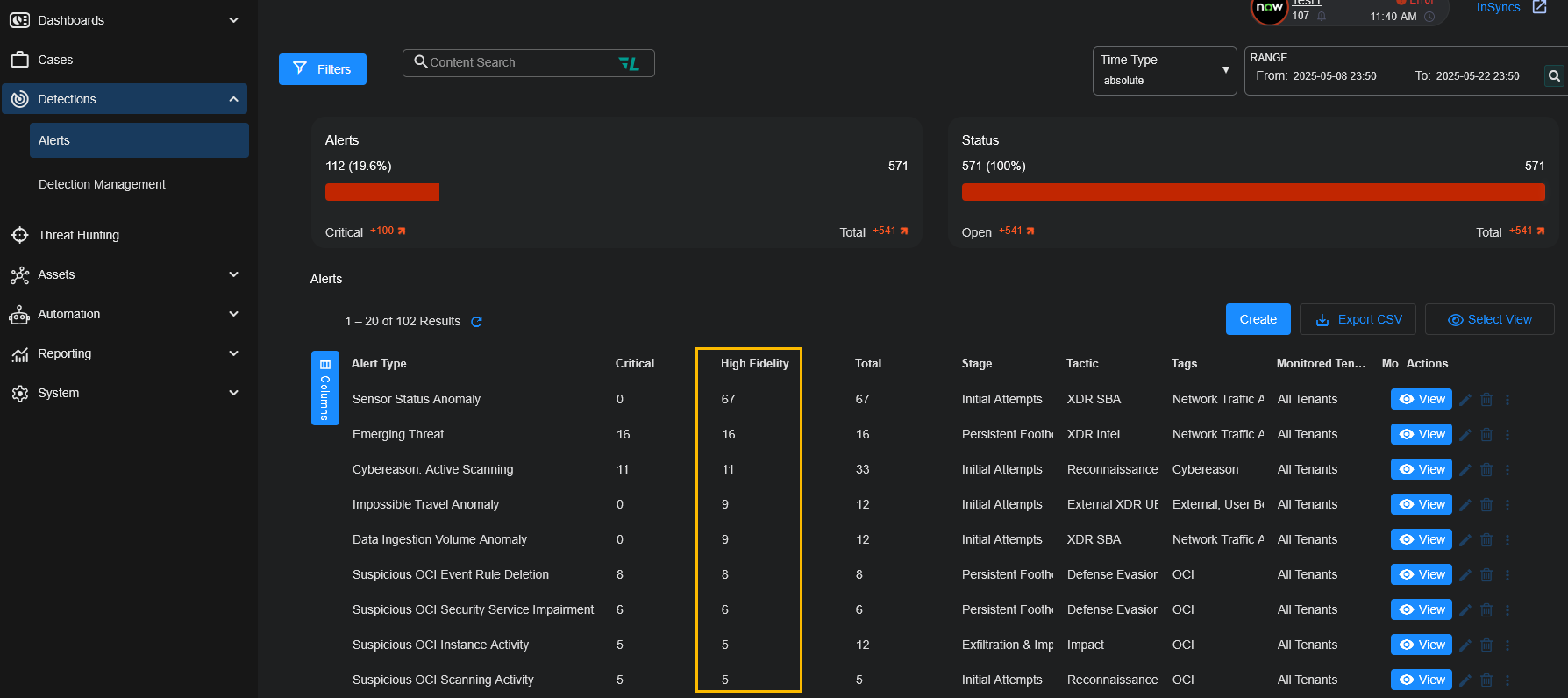Refresh the alerts results list

(476, 322)
